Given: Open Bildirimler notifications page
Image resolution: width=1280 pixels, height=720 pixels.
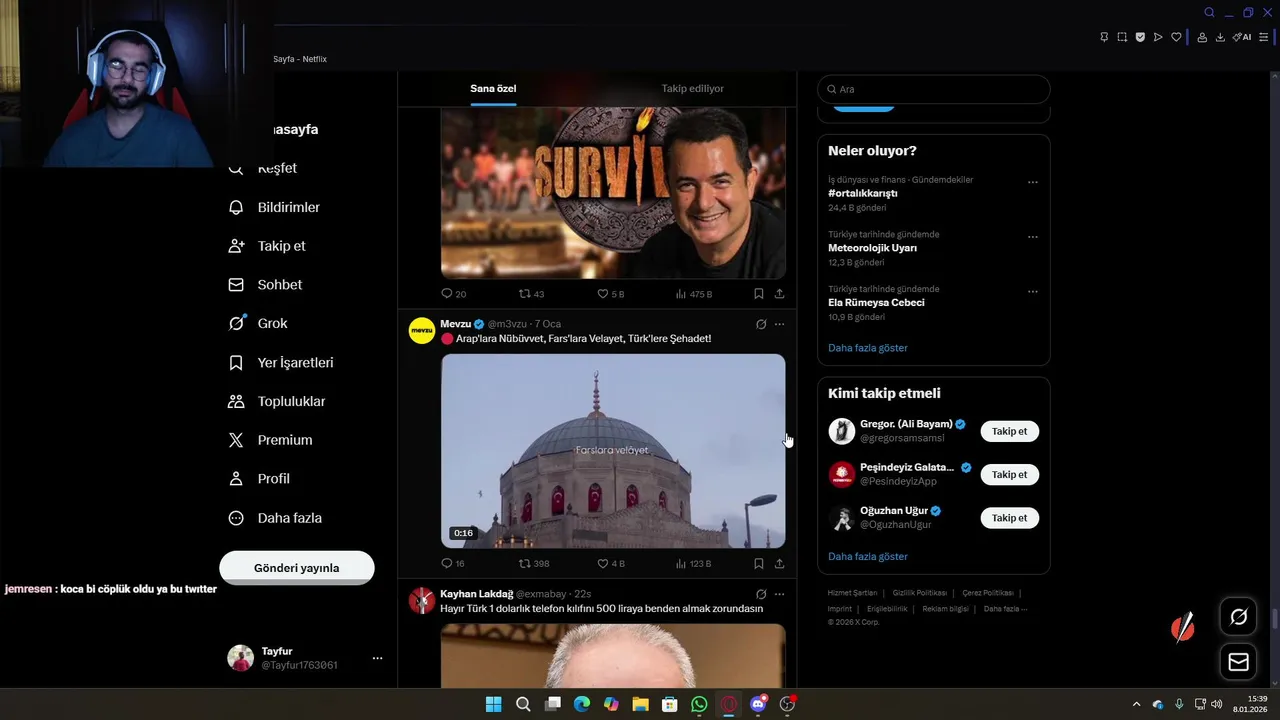Looking at the screenshot, I should tap(274, 207).
